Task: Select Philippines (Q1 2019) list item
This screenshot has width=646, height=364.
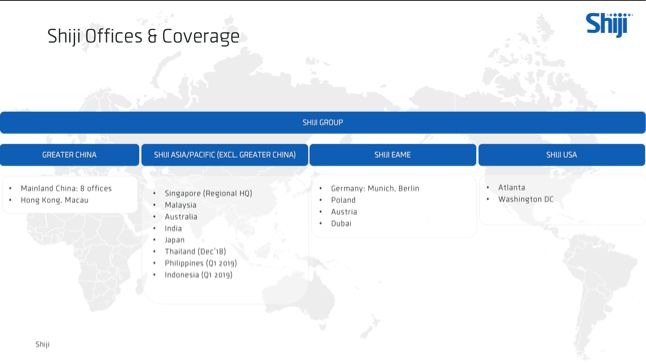Action: [201, 263]
